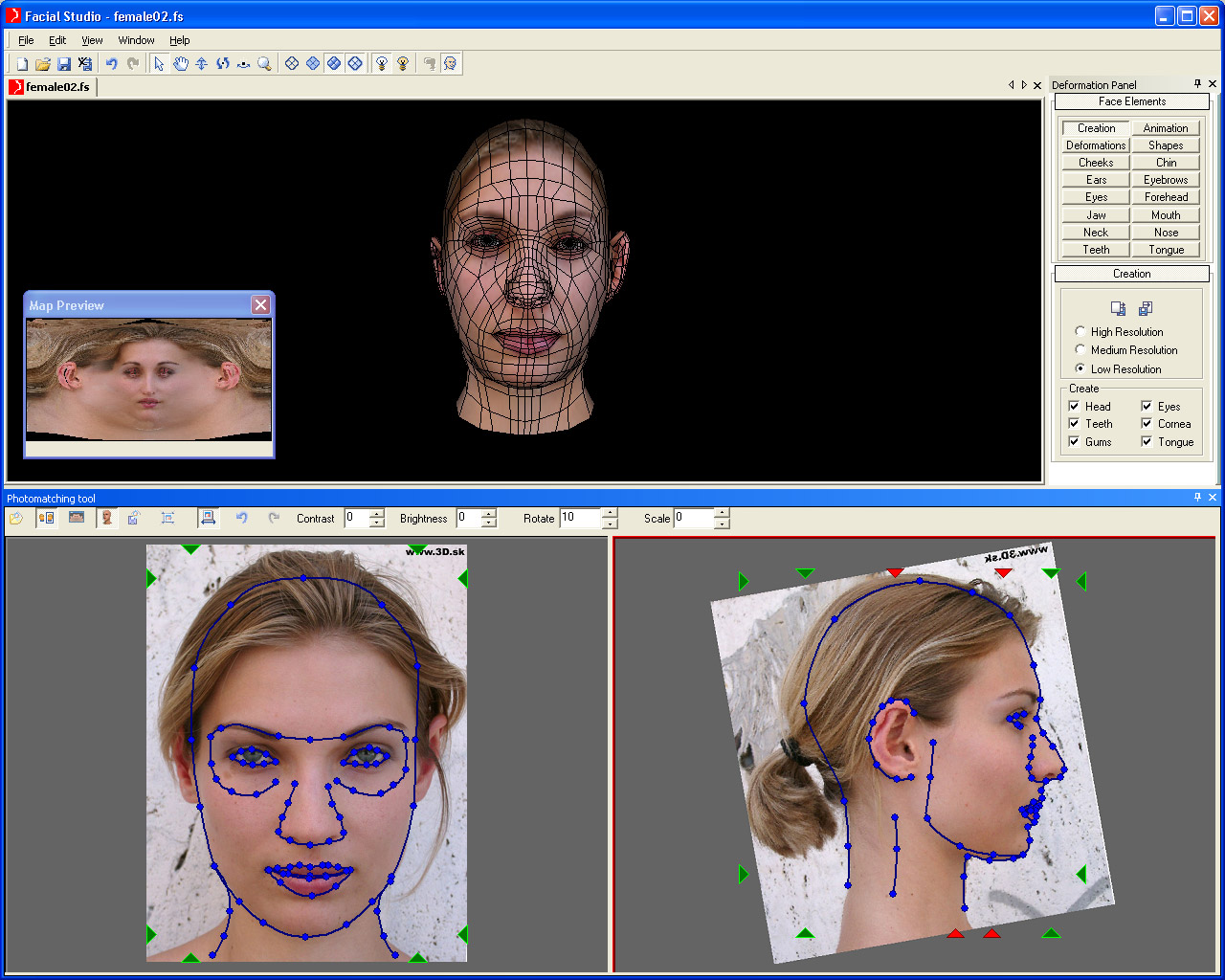Viewport: 1225px width, 980px height.
Task: Select the arrow pointer tool
Action: click(x=159, y=64)
